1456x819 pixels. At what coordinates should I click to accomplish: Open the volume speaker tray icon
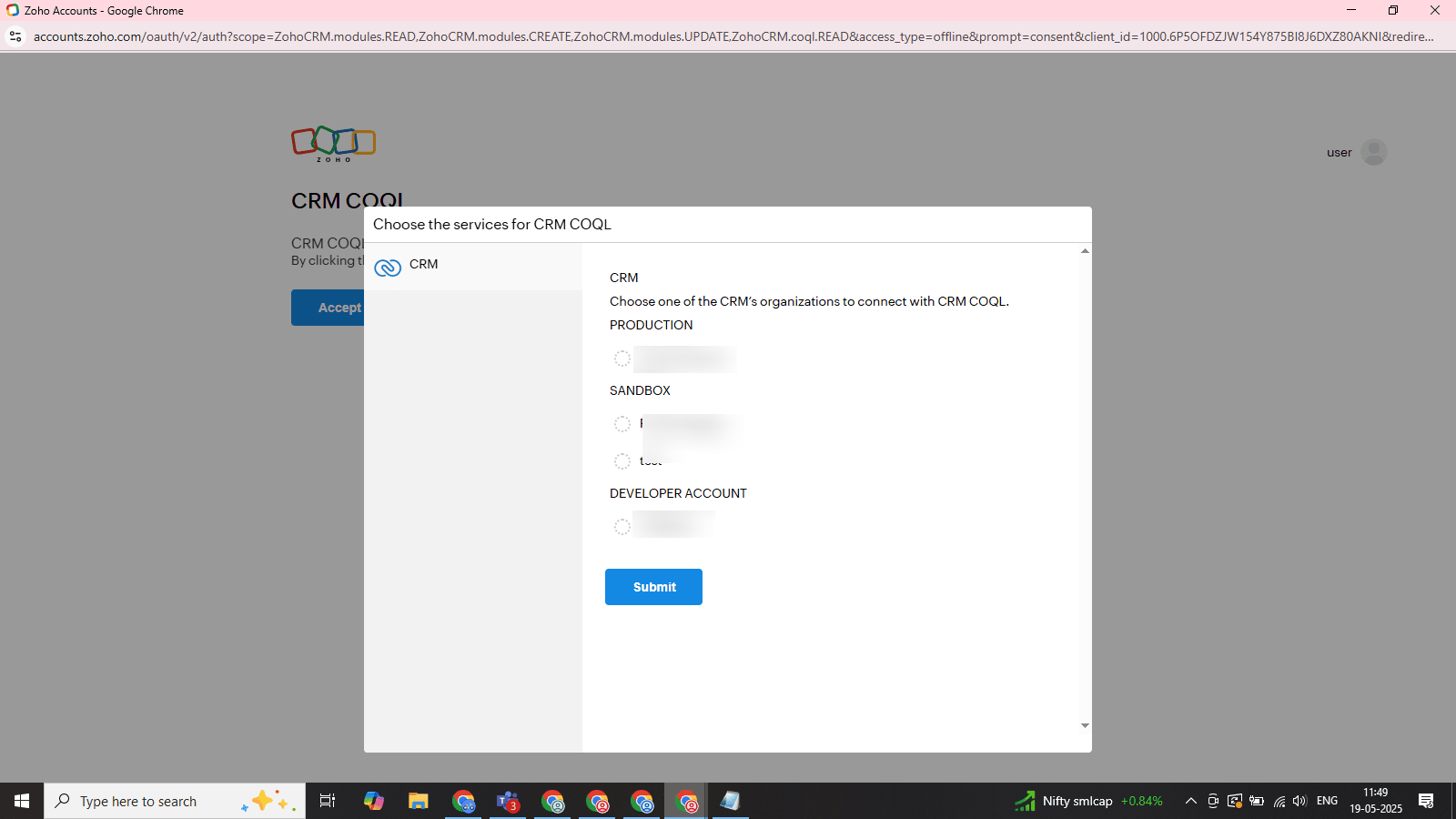click(x=1299, y=801)
